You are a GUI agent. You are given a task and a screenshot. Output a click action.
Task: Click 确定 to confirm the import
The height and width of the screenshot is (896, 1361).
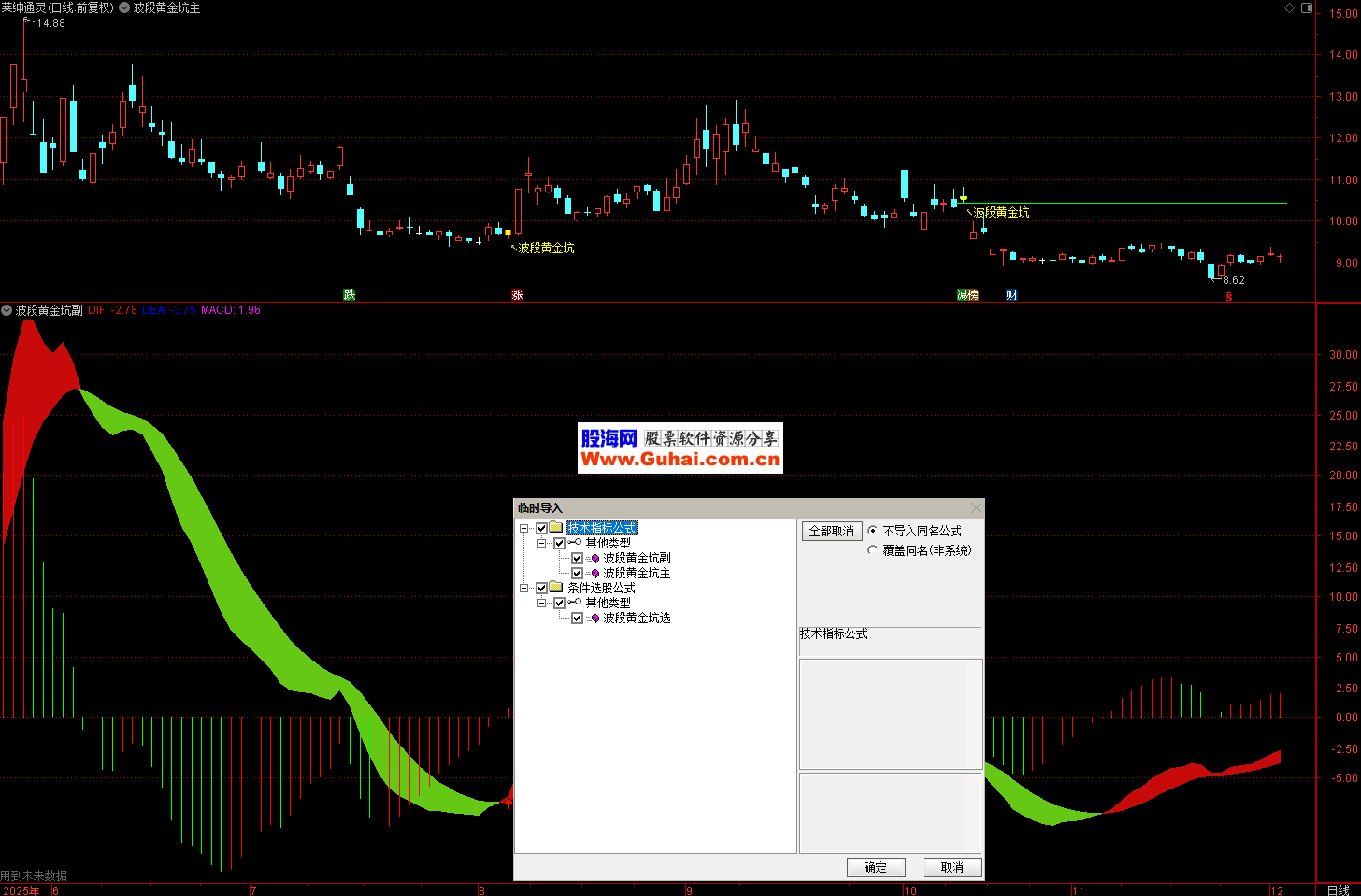pos(876,867)
